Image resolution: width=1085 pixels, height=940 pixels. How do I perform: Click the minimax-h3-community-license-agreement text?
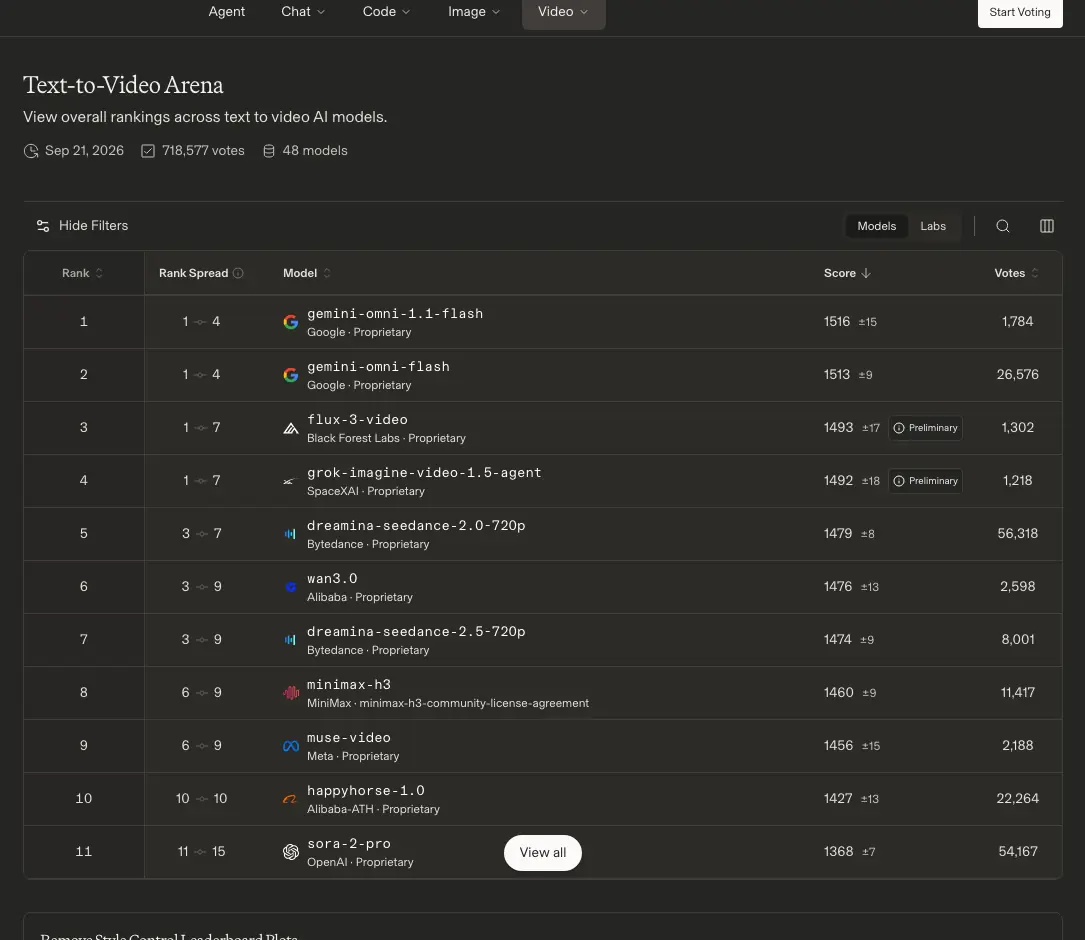point(474,703)
